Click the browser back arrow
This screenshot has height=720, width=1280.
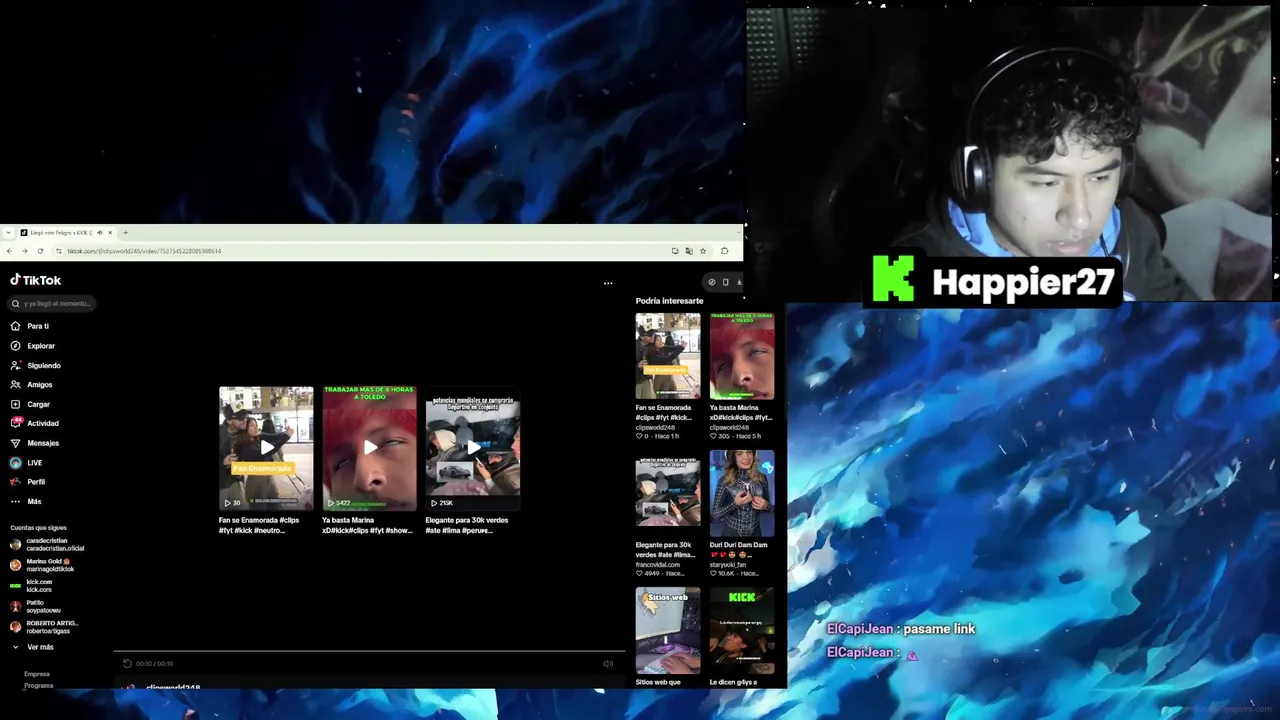(x=9, y=251)
